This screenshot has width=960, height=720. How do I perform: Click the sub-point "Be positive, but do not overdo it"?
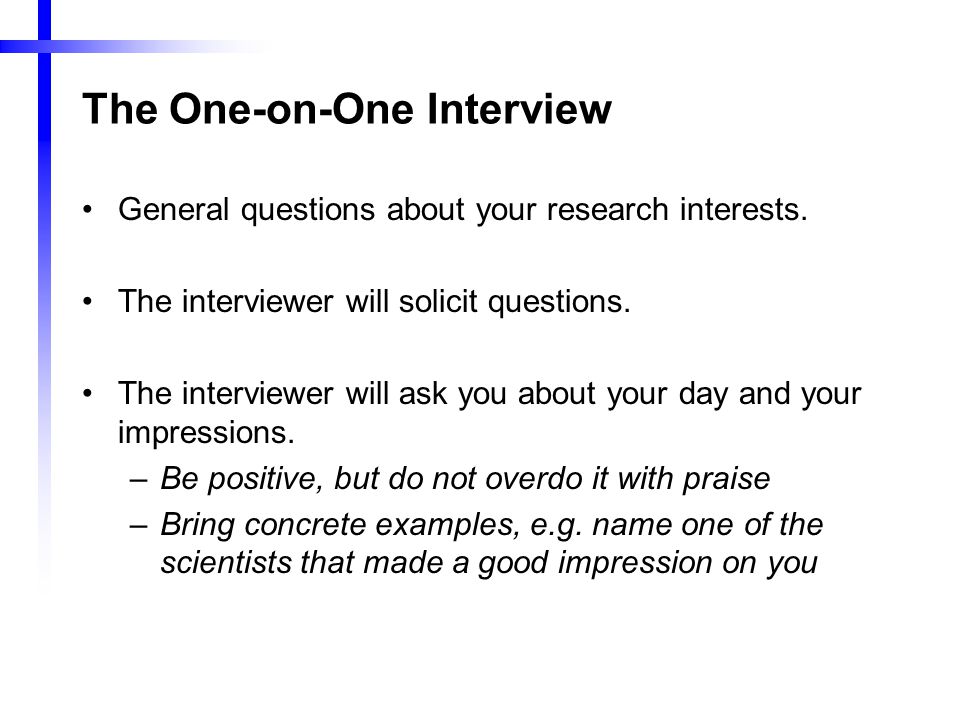pos(465,479)
